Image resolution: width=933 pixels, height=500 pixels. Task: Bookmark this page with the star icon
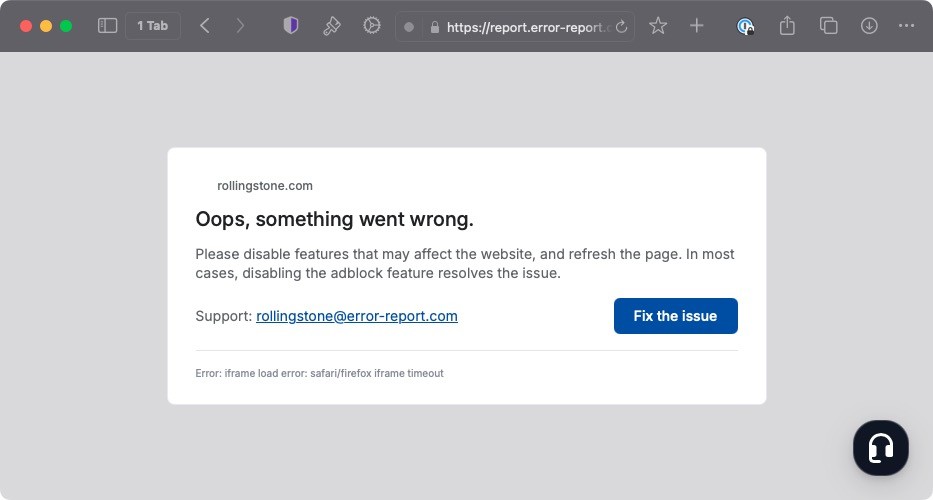click(x=658, y=26)
